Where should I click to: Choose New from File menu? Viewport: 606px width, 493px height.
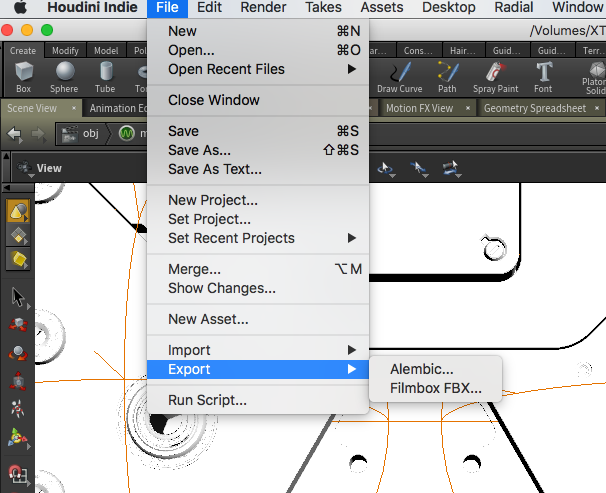click(258, 31)
